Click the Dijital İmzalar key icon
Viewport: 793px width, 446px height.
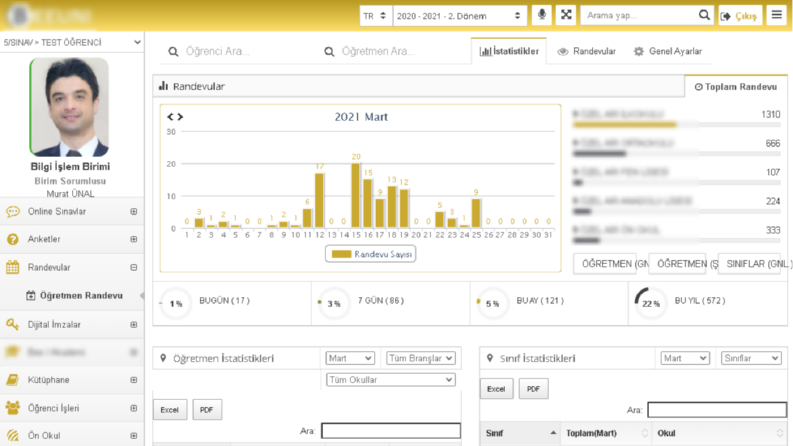pos(13,324)
